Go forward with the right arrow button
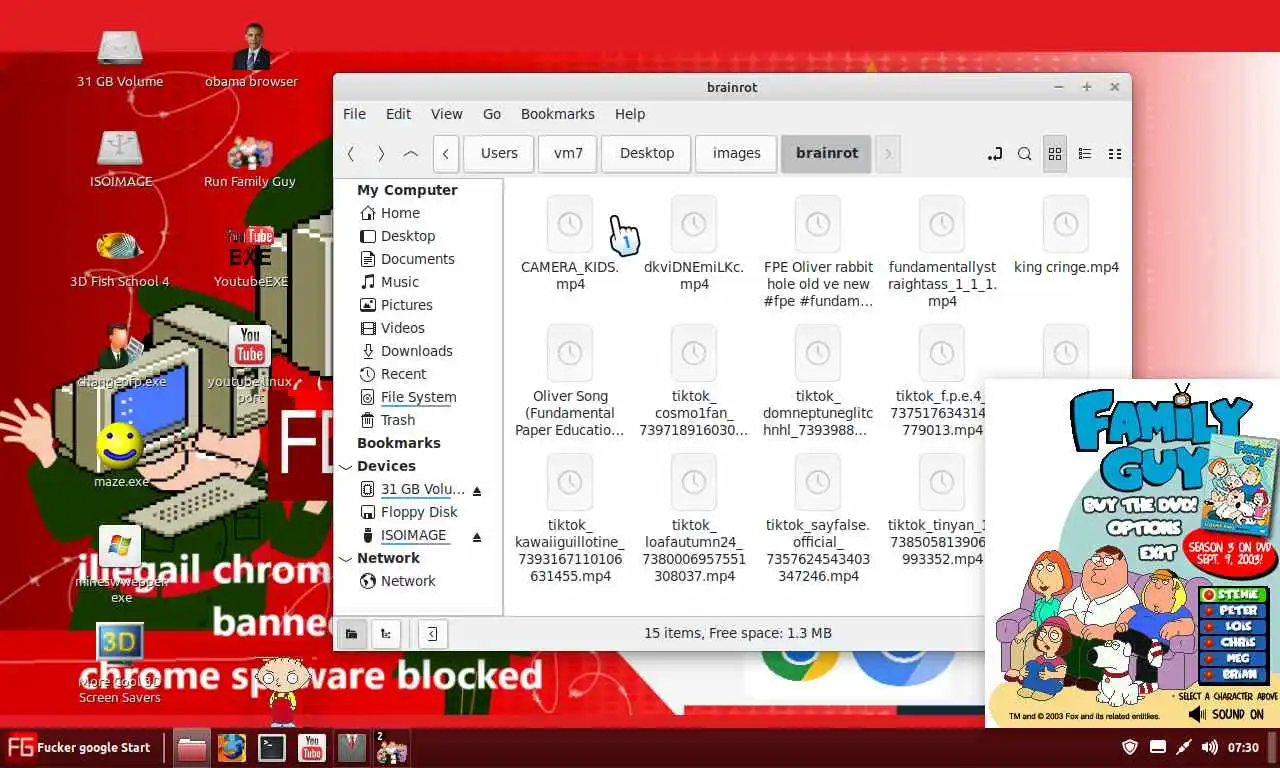This screenshot has height=768, width=1280. pyautogui.click(x=381, y=154)
